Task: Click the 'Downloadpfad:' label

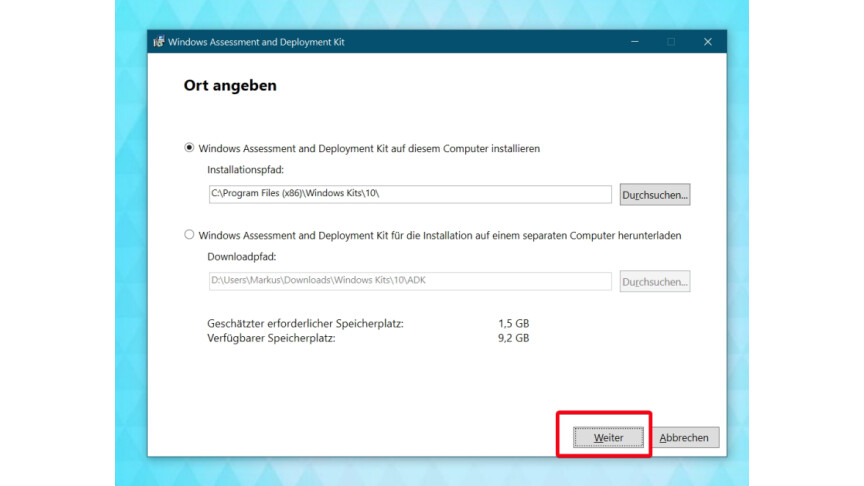Action: (x=242, y=257)
